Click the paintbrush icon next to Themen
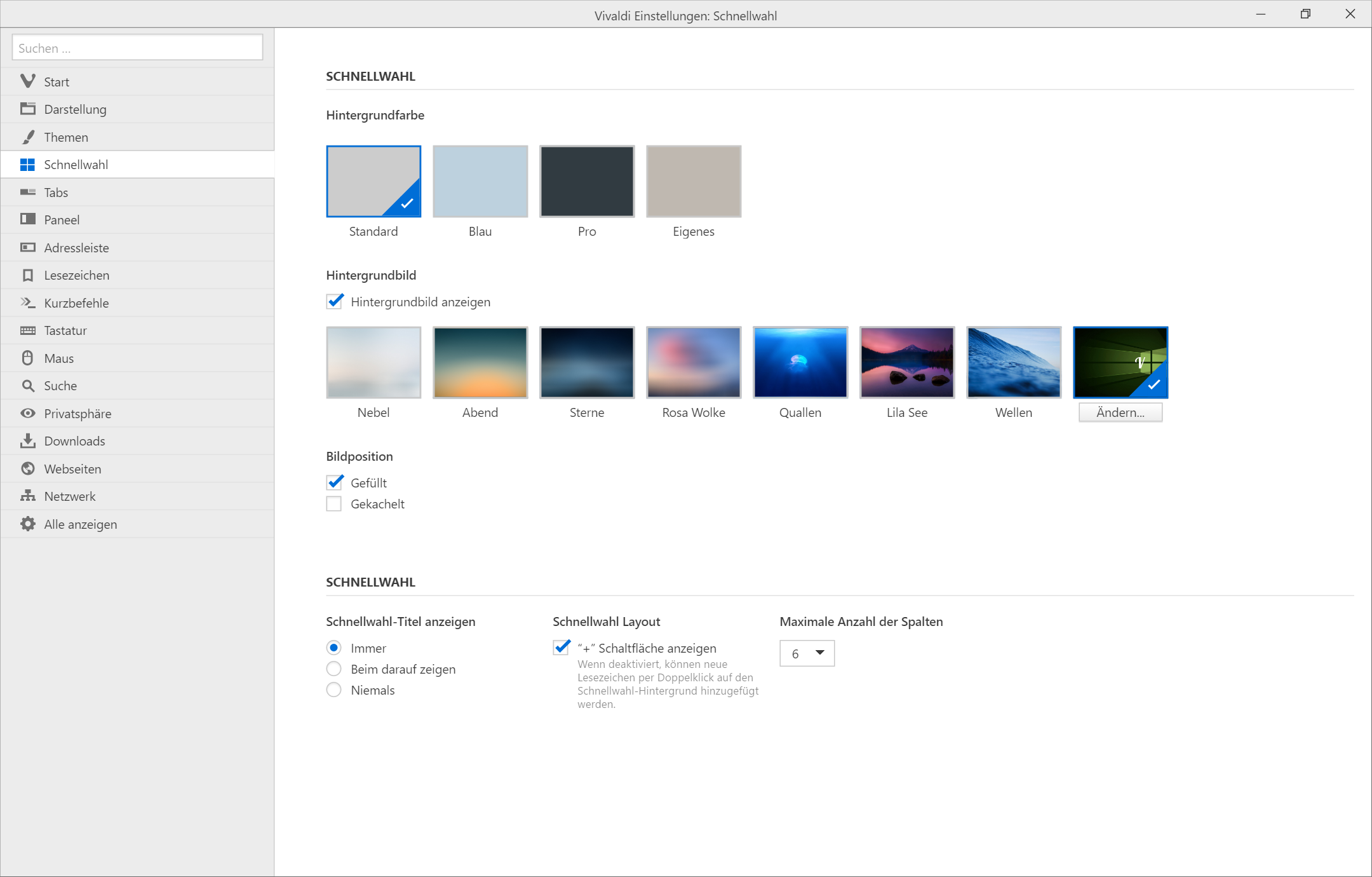 27,137
